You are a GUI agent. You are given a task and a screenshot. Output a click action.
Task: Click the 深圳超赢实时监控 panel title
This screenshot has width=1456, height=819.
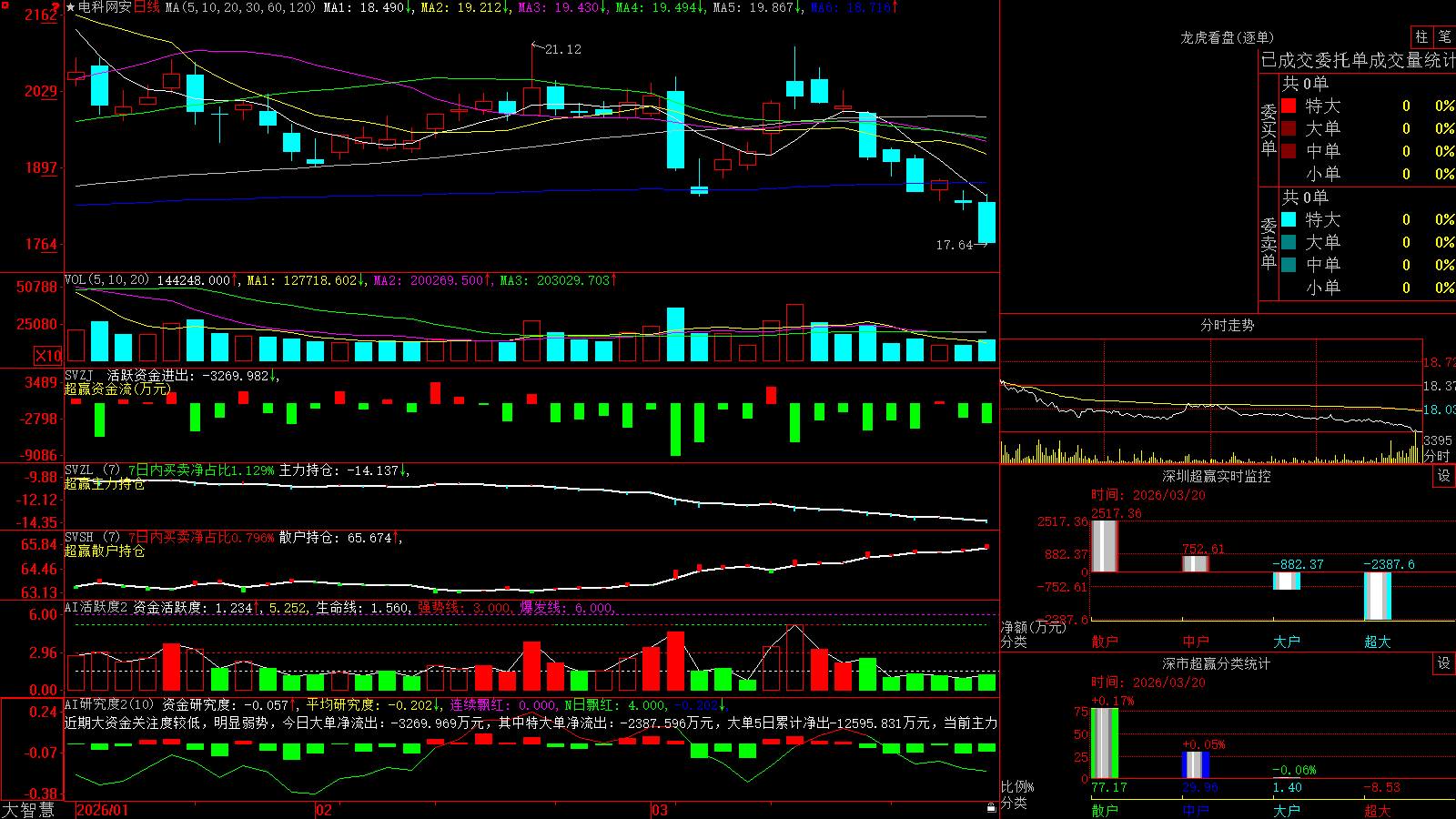[x=1216, y=476]
